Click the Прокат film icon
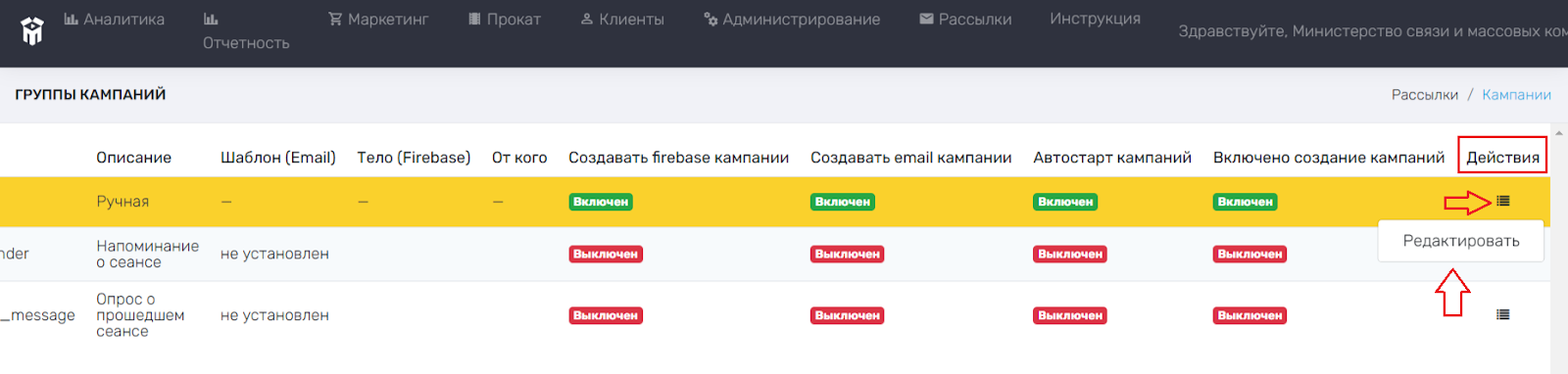The width and height of the screenshot is (1568, 374). click(x=474, y=19)
